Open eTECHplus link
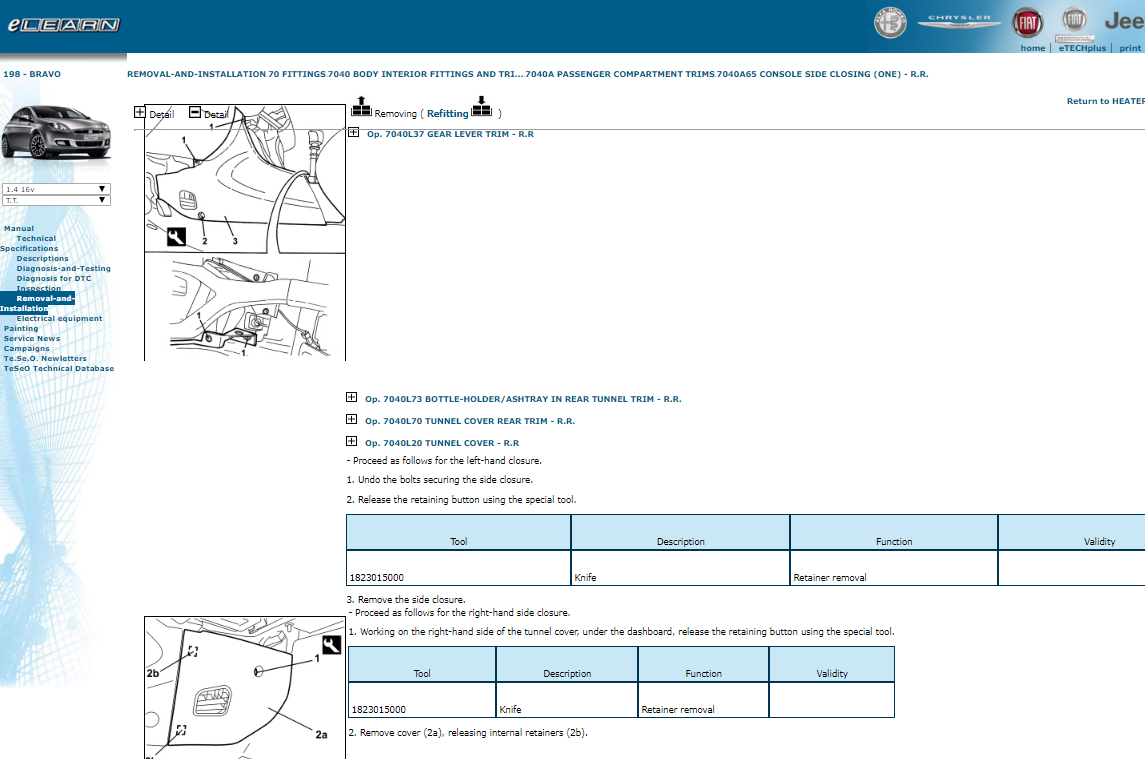The image size is (1145, 759). 1082,48
